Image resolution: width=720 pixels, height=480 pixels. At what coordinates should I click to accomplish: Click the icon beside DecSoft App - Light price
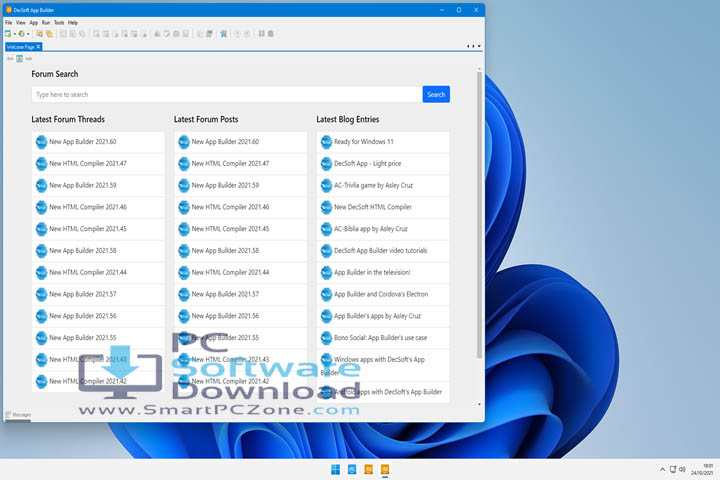pyautogui.click(x=326, y=164)
